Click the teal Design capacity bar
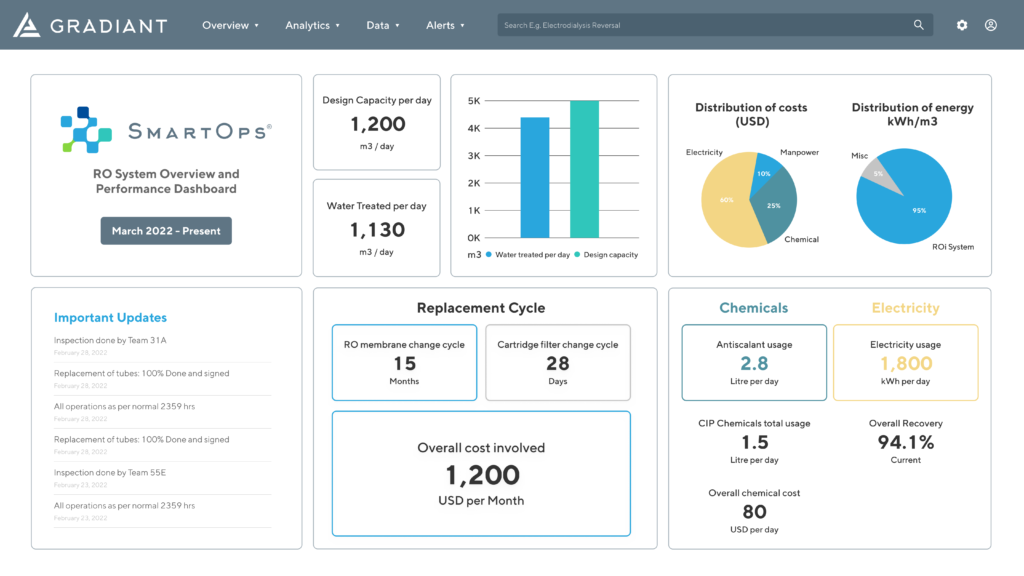1024x576 pixels. pyautogui.click(x=584, y=168)
